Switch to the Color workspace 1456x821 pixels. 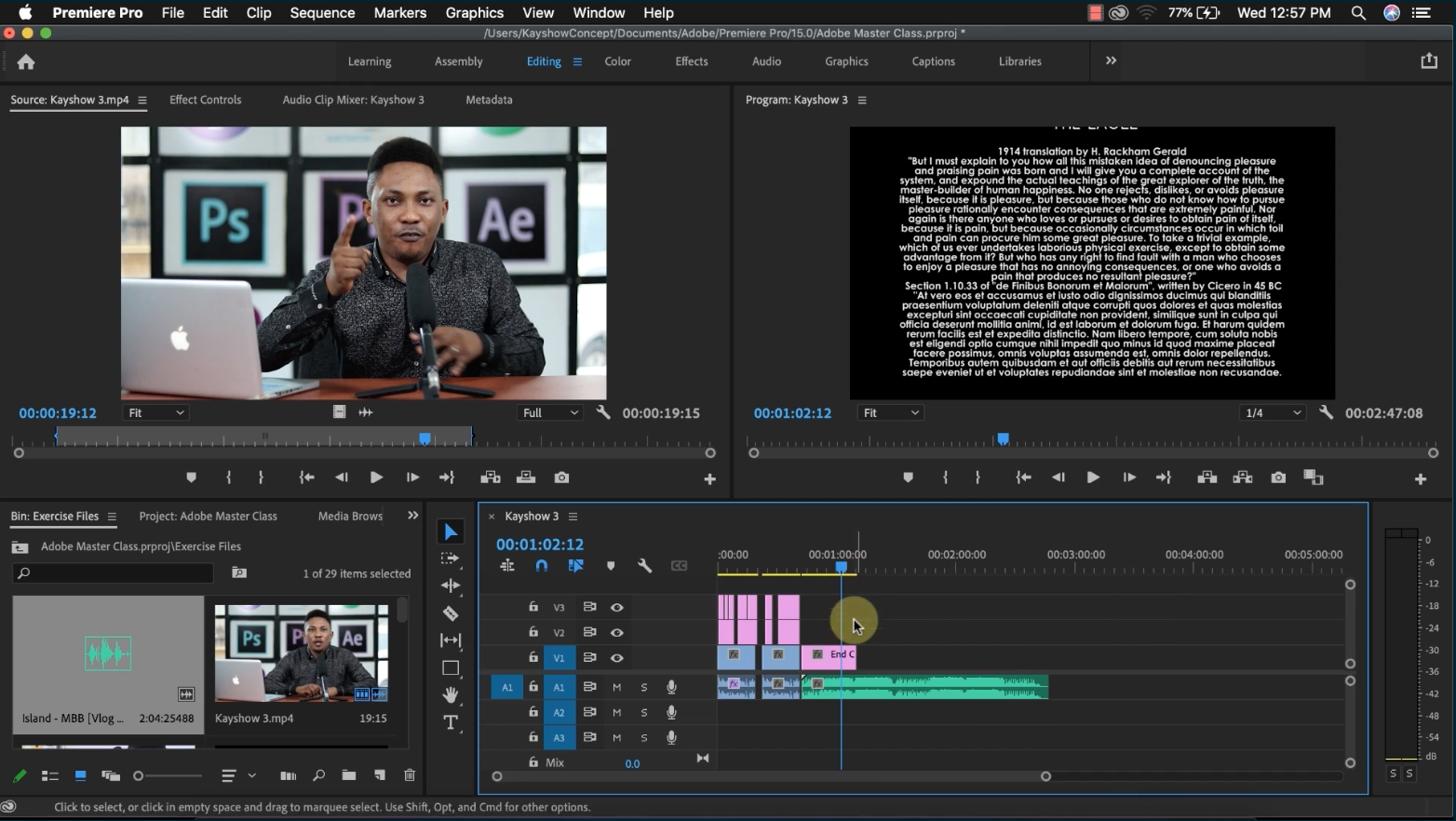(x=618, y=61)
